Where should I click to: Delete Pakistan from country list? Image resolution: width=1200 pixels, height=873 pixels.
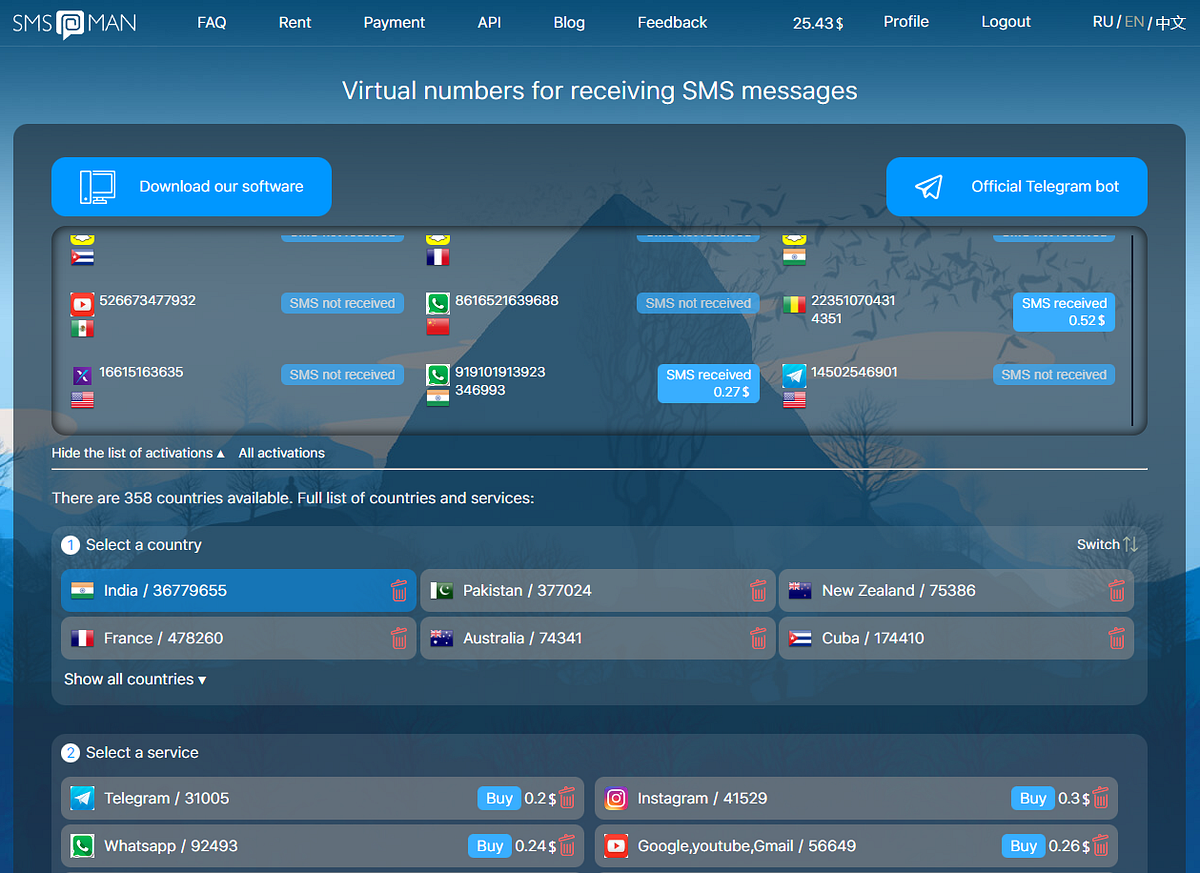point(758,590)
